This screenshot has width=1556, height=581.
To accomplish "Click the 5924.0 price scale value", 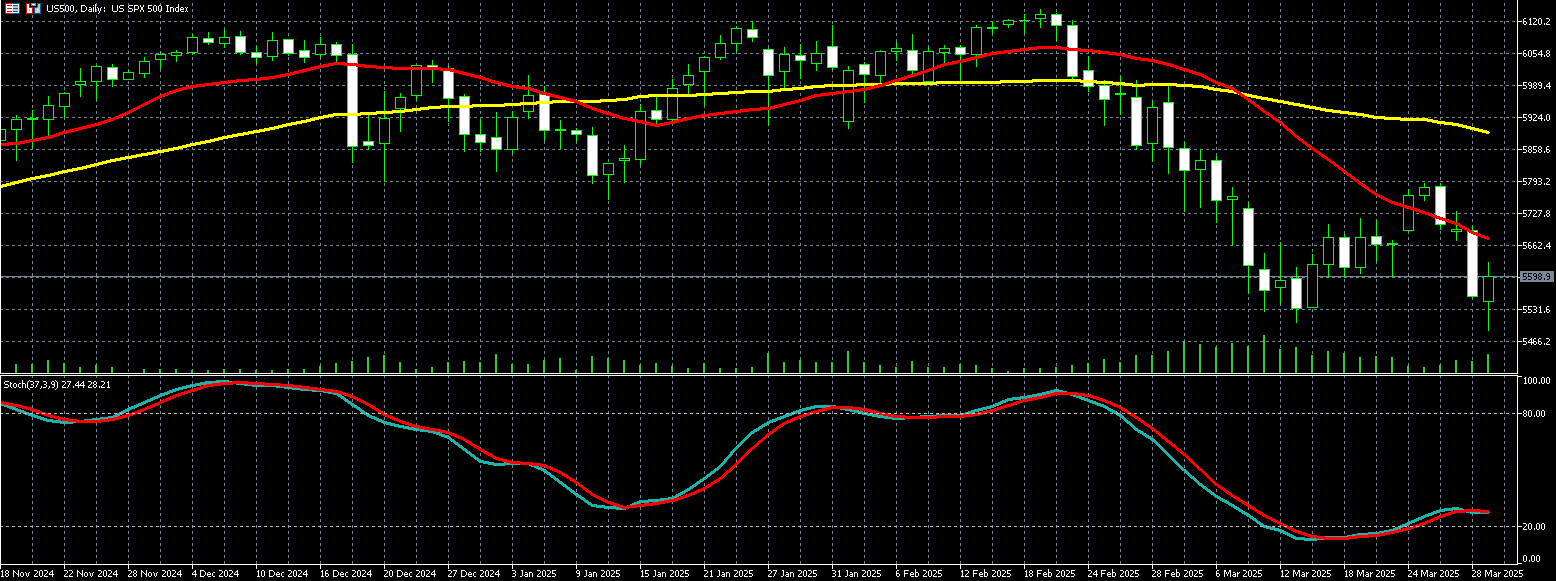I will click(x=1535, y=118).
